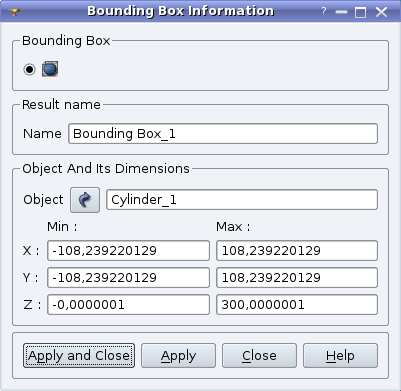Click the SALOME lamp icon in title bar
The height and width of the screenshot is (391, 401).
[15, 12]
